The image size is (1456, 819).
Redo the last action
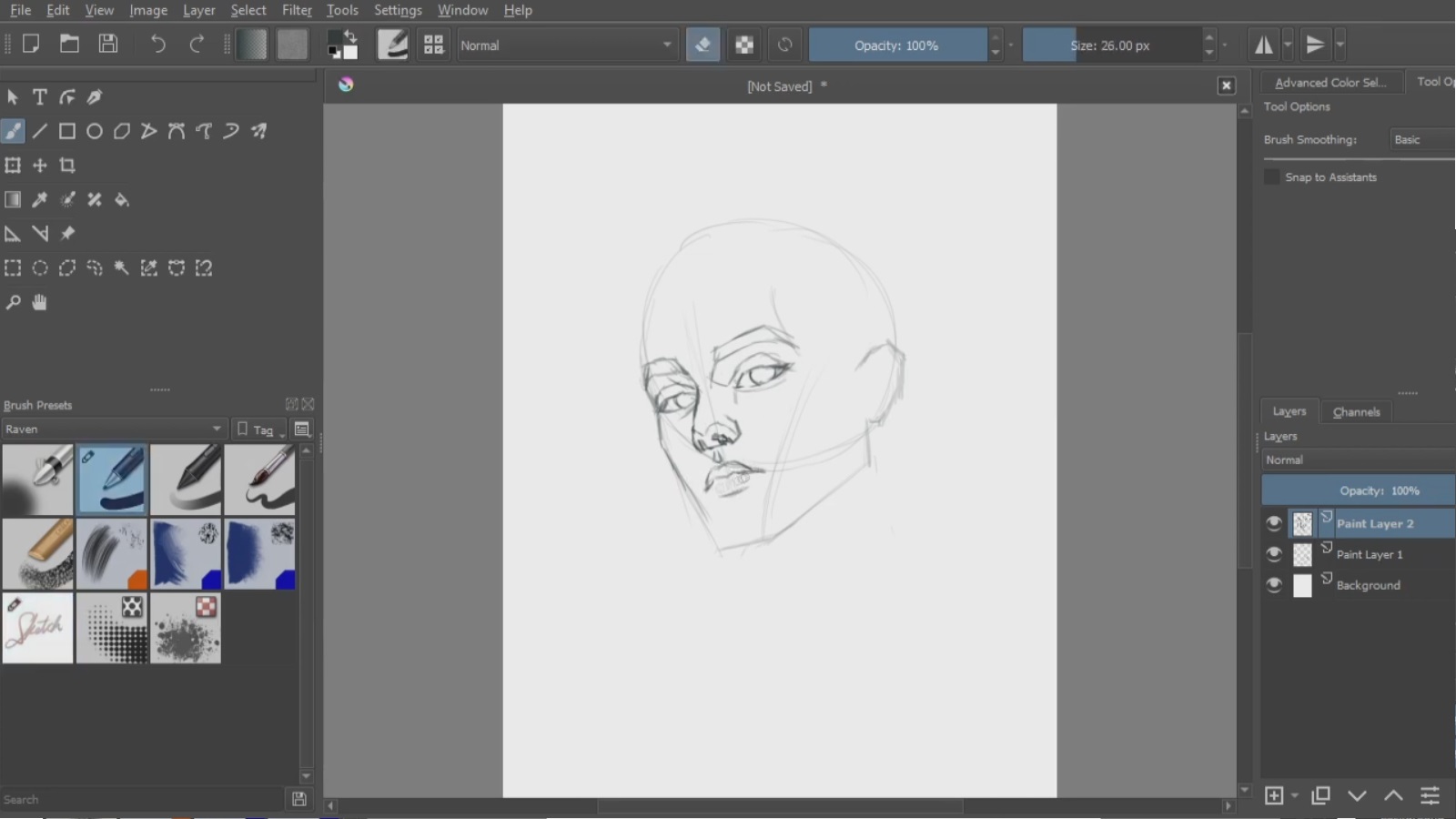pos(197,44)
